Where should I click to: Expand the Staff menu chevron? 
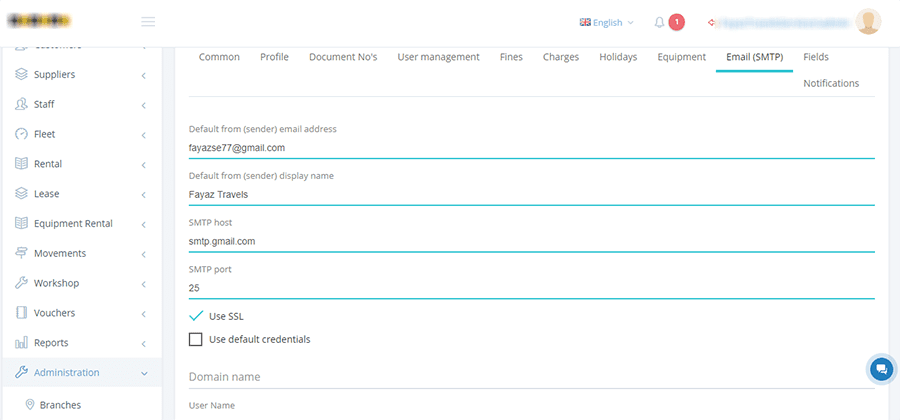(x=143, y=106)
